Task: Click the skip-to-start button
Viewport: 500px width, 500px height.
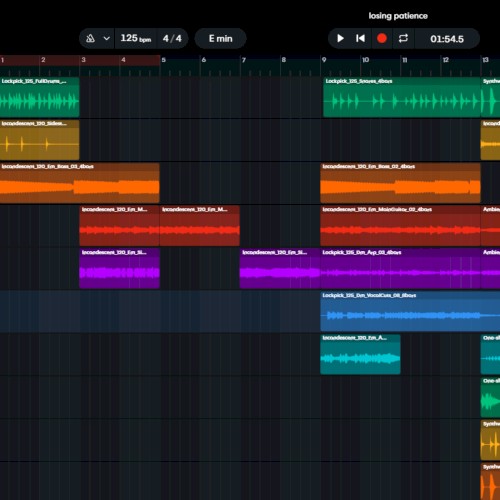Action: [360, 39]
